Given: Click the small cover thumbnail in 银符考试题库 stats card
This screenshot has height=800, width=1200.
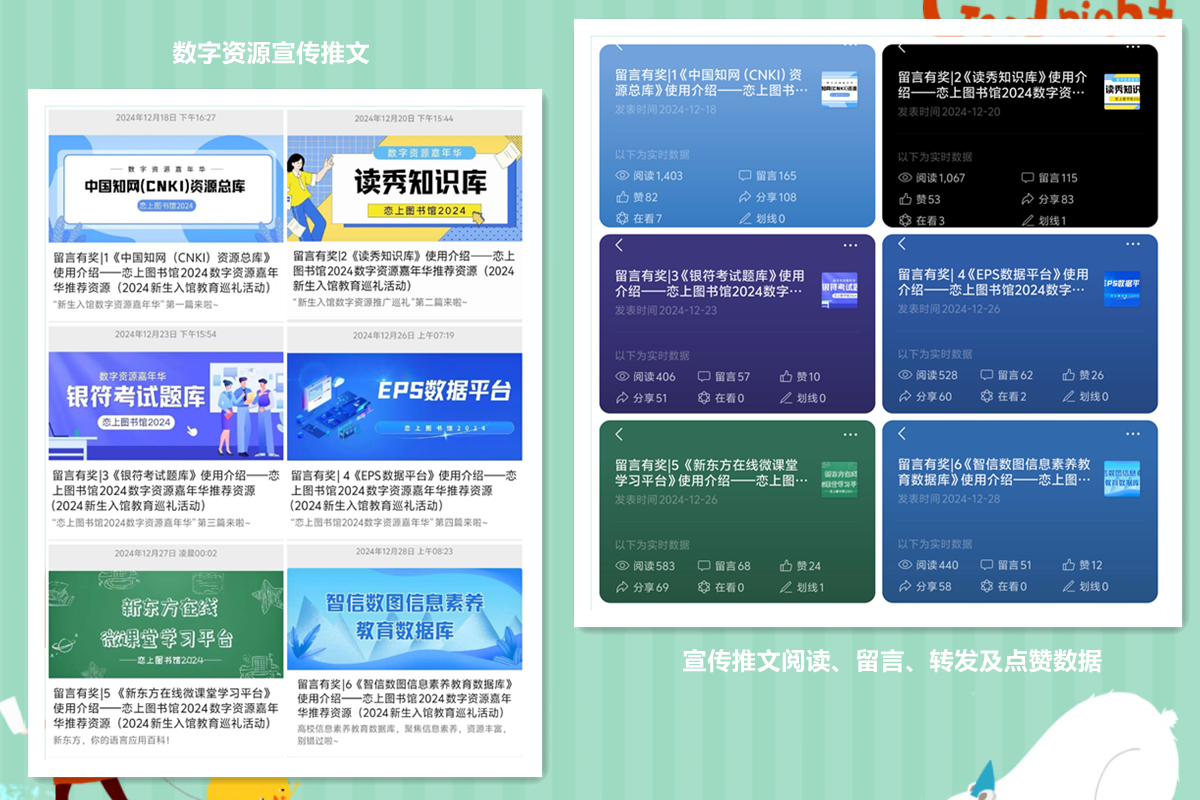Looking at the screenshot, I should coord(840,290).
